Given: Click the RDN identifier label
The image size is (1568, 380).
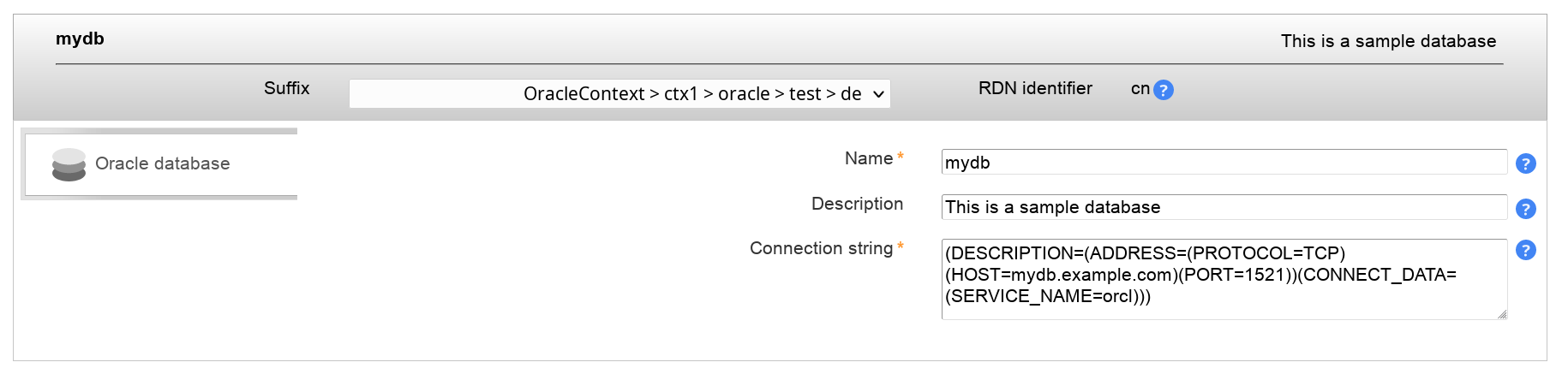Looking at the screenshot, I should pos(1035,88).
